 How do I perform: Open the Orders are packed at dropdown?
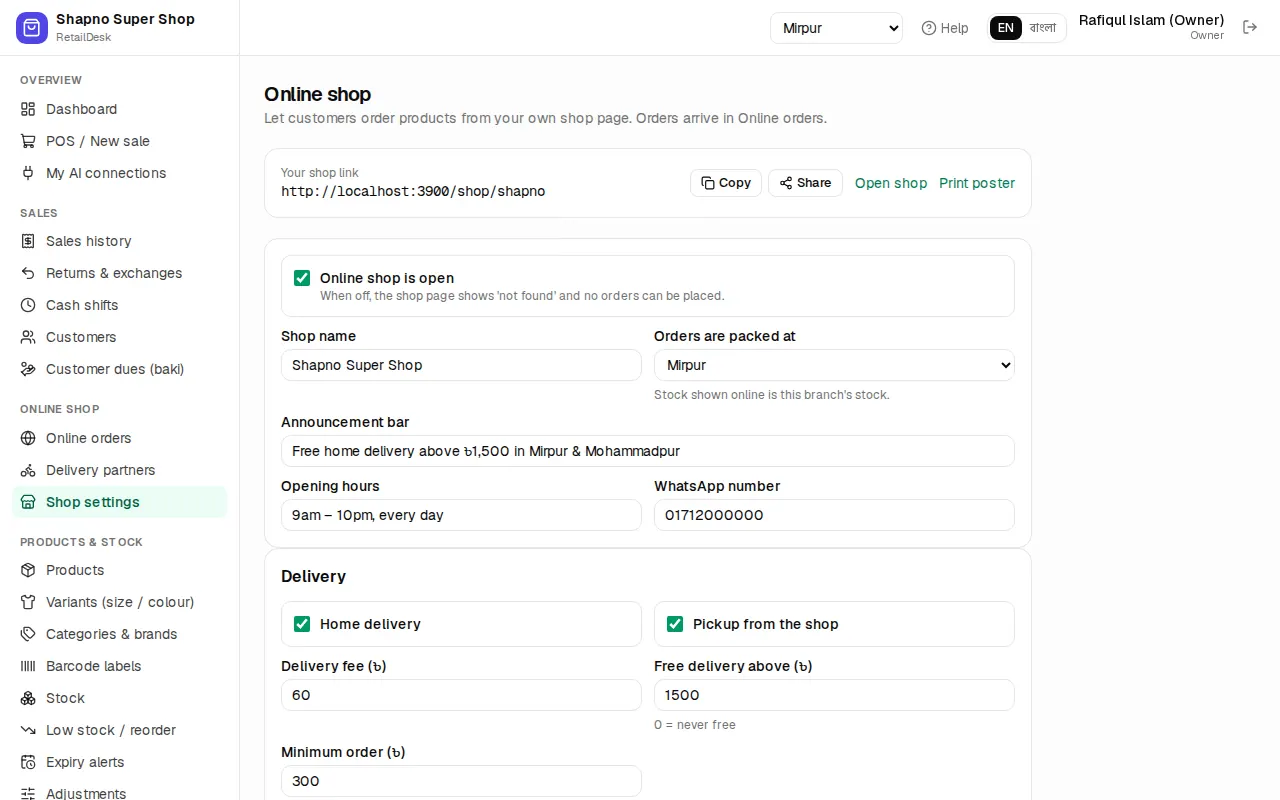834,365
